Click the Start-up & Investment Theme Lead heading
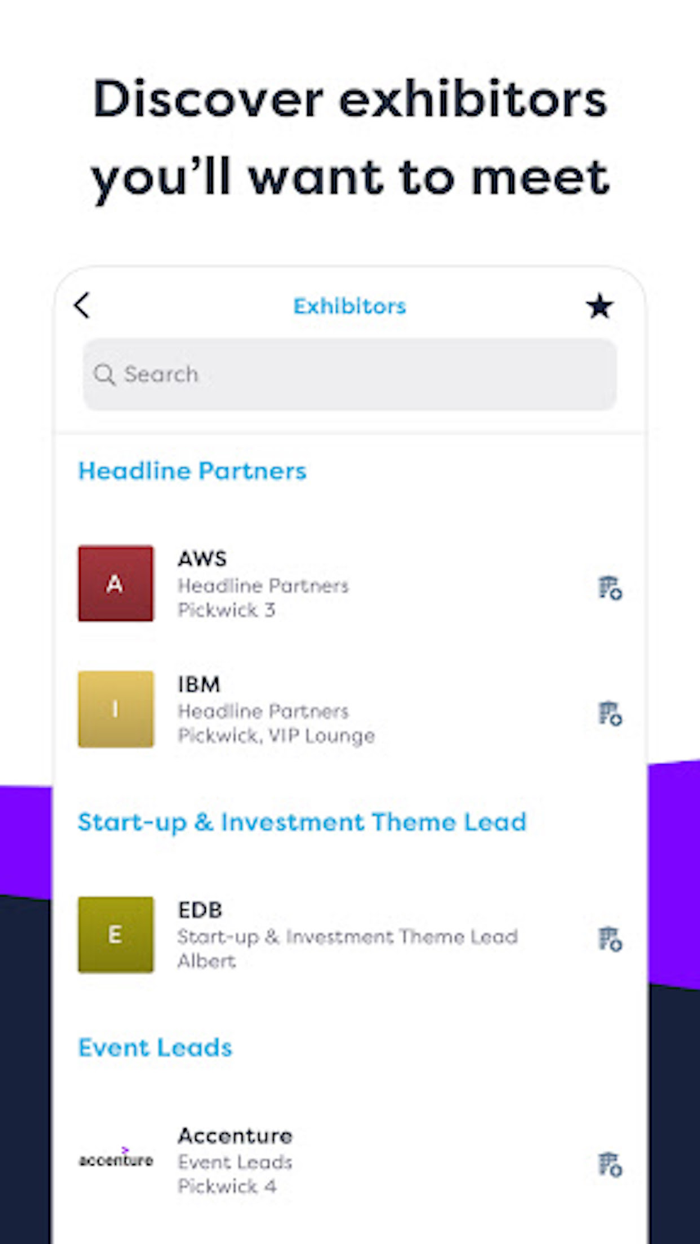The height and width of the screenshot is (1244, 700). pos(302,822)
